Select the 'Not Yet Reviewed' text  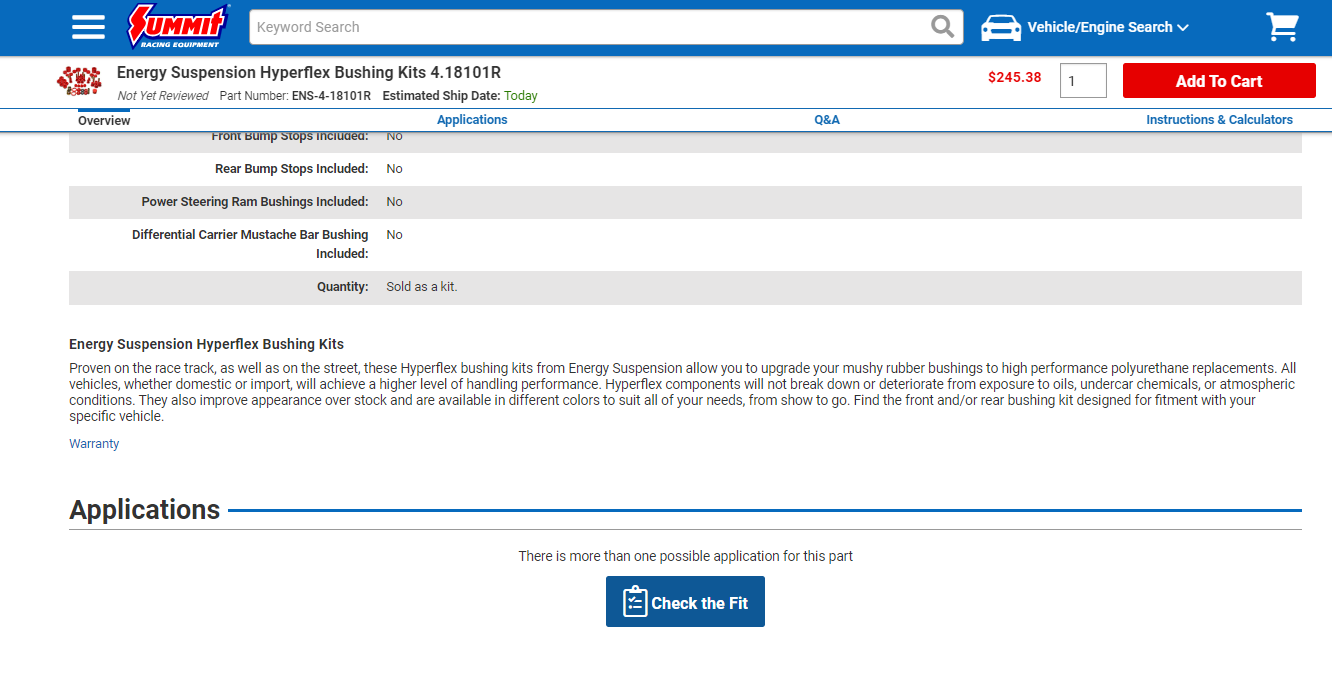click(x=163, y=96)
